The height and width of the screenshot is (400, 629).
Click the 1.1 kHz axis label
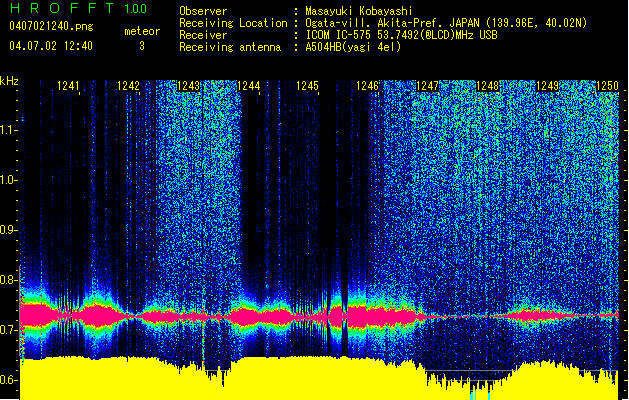pos(9,130)
